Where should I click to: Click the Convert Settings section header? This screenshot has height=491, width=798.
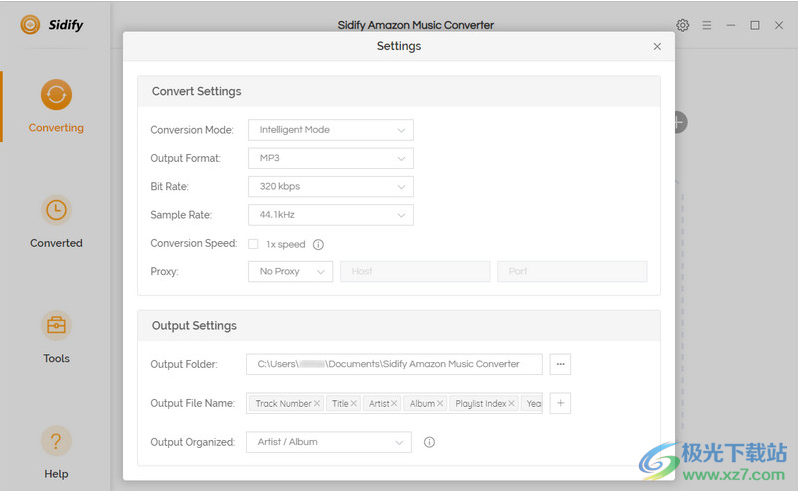tap(399, 92)
